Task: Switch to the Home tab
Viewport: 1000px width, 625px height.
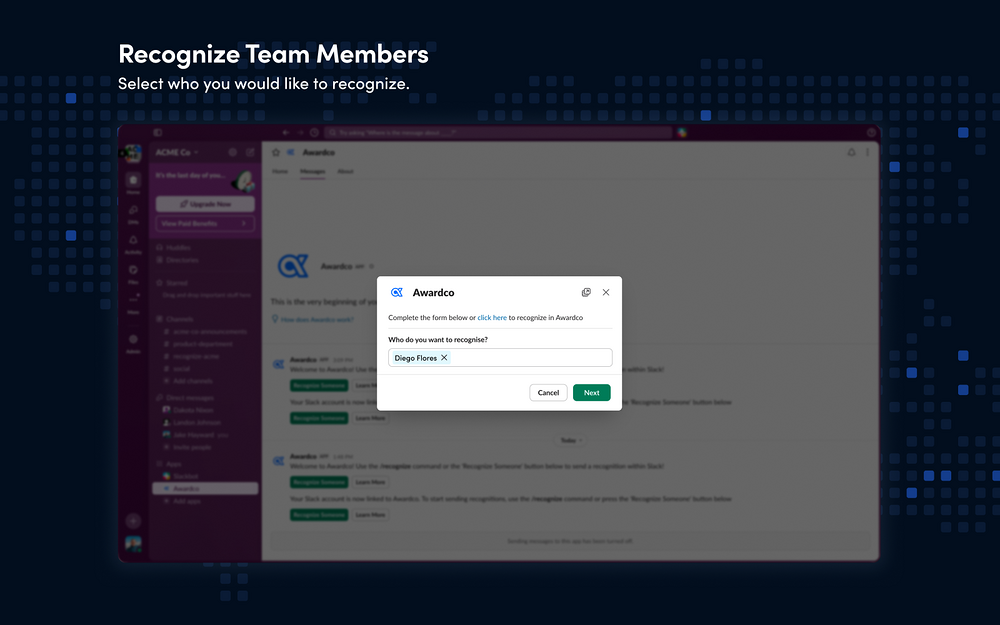Action: pyautogui.click(x=280, y=172)
